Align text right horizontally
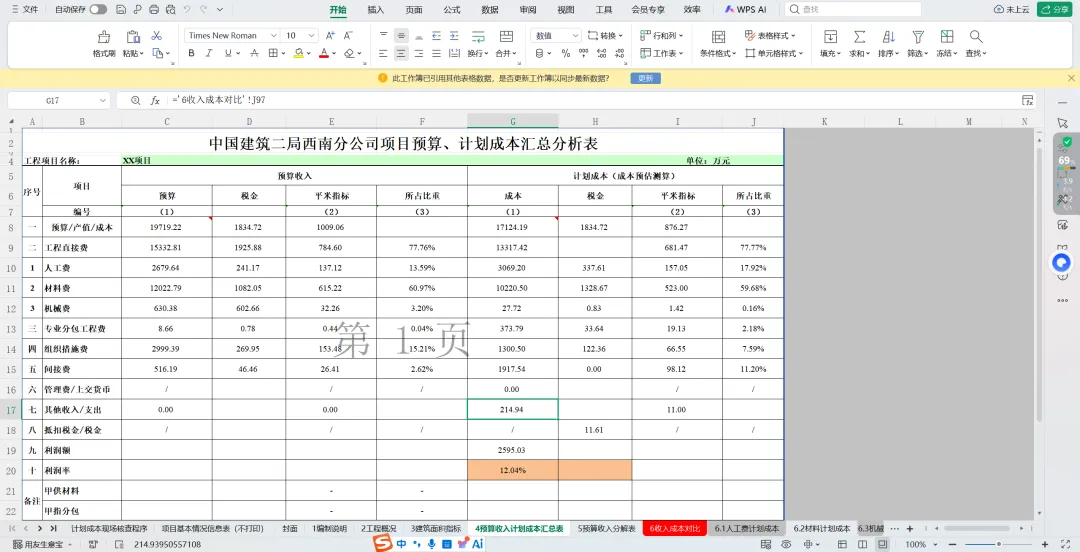Screen dimensions: 1080x552 [418, 53]
